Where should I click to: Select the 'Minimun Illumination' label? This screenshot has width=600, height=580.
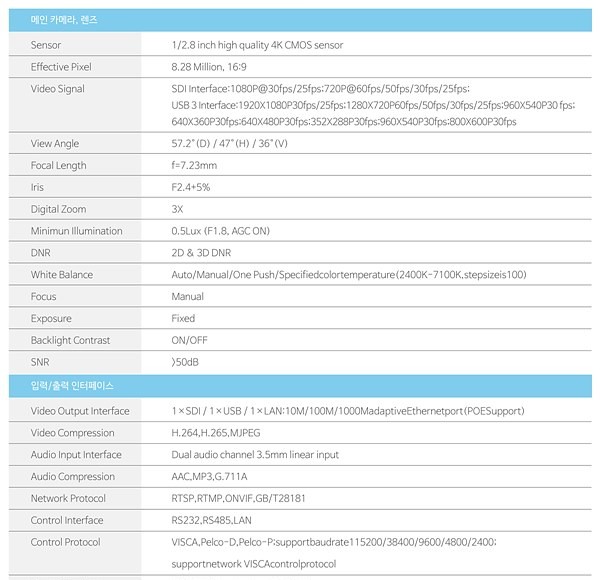click(77, 231)
